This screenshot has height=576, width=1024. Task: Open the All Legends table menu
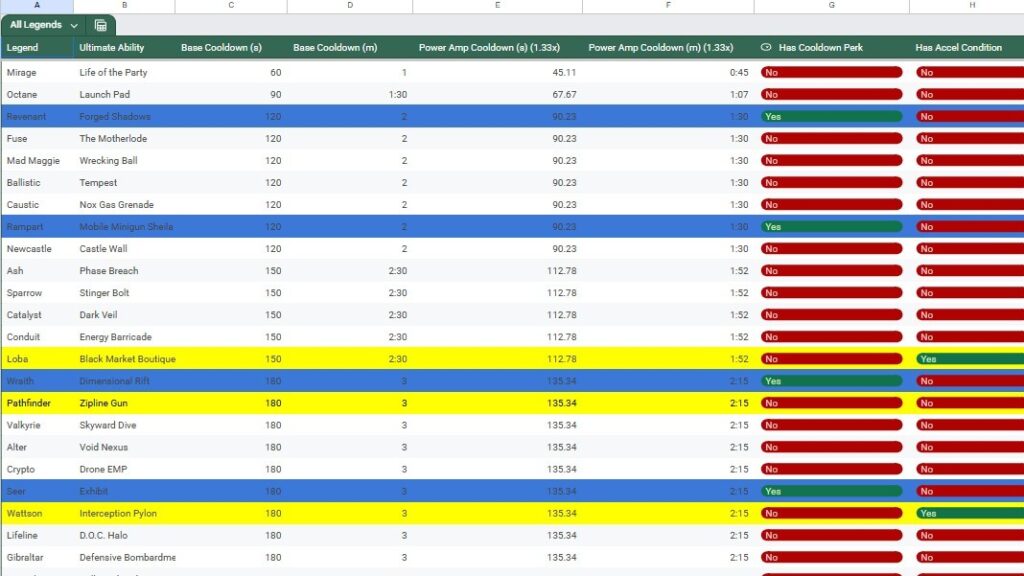tap(74, 25)
